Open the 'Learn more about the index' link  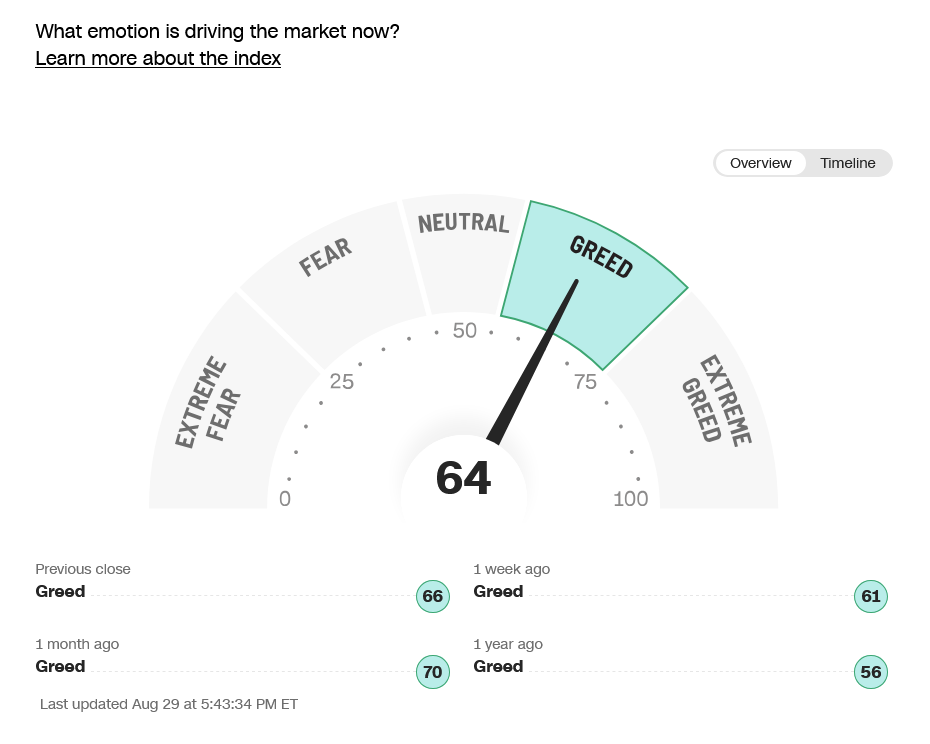pos(158,58)
